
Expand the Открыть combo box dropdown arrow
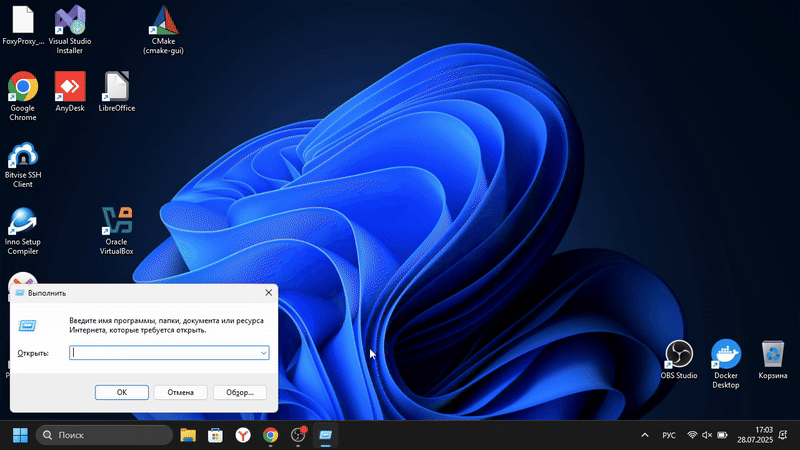(x=263, y=353)
